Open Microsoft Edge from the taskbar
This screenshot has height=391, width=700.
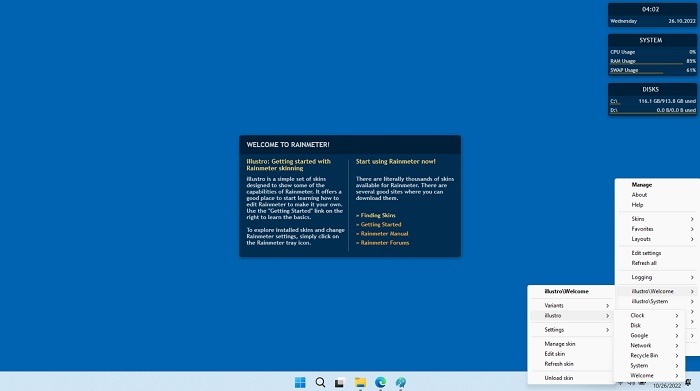(380, 383)
